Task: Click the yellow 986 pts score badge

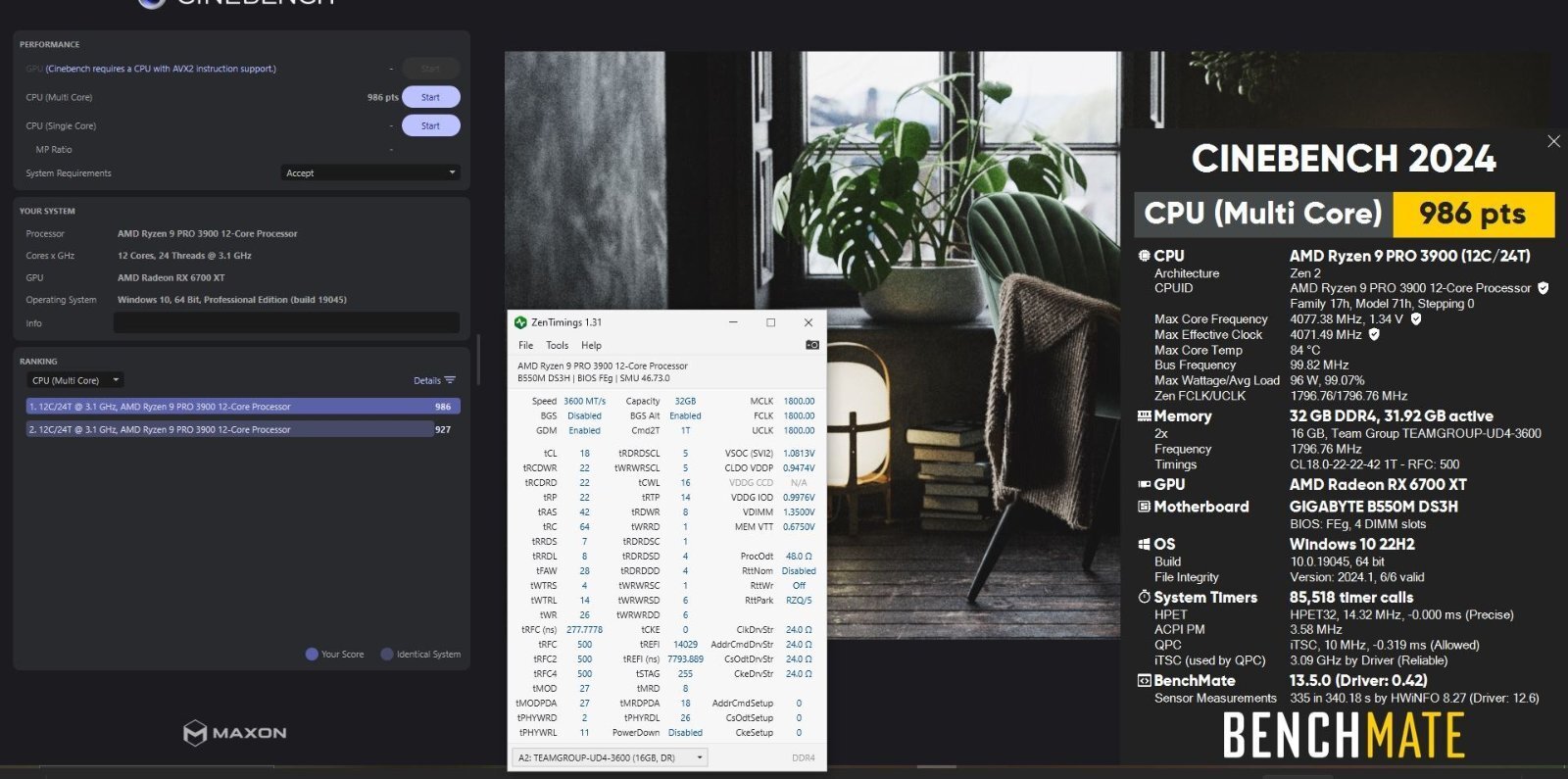Action: tap(1473, 215)
